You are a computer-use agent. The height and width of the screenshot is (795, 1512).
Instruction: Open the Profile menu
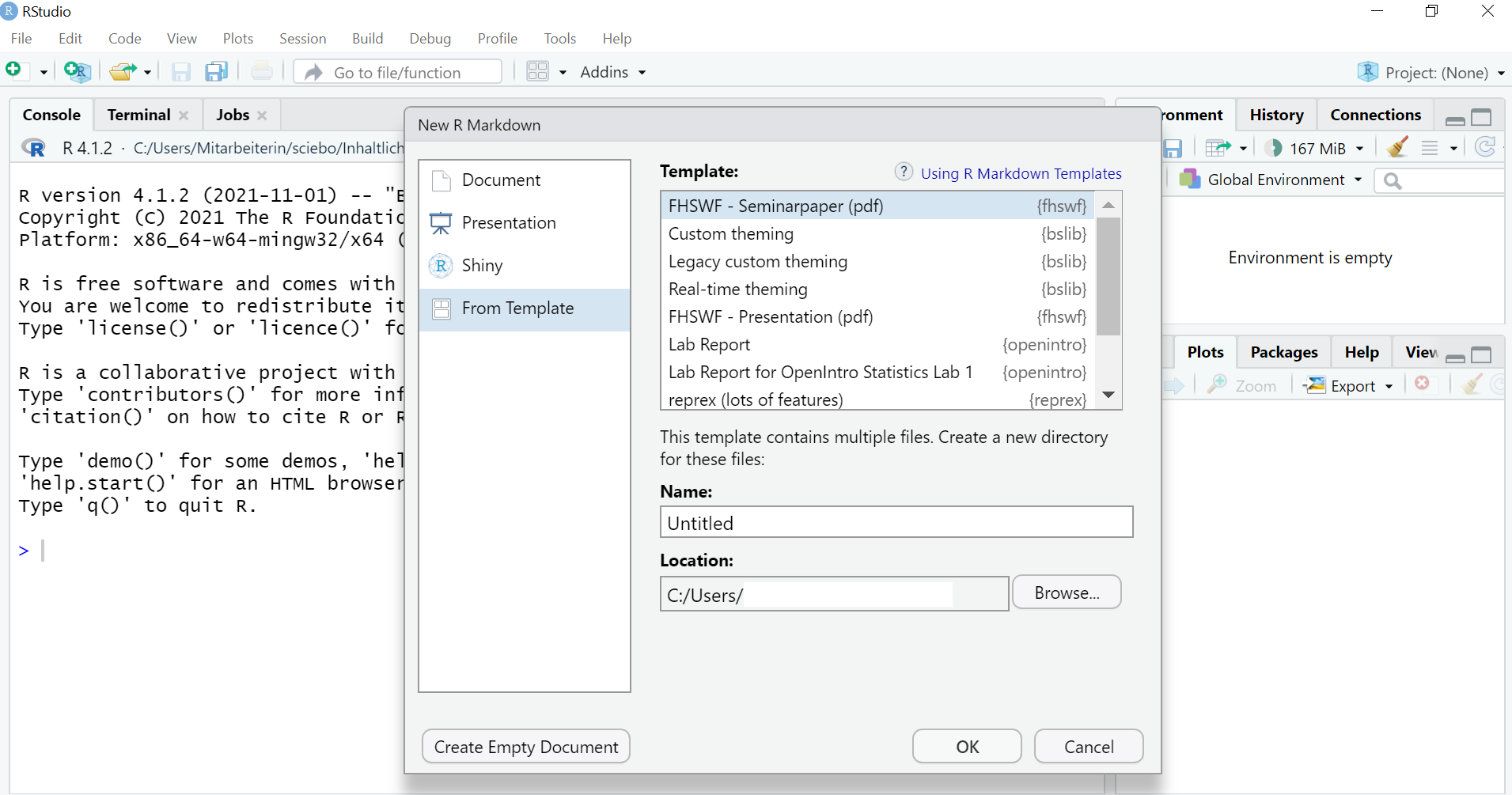pyautogui.click(x=498, y=38)
